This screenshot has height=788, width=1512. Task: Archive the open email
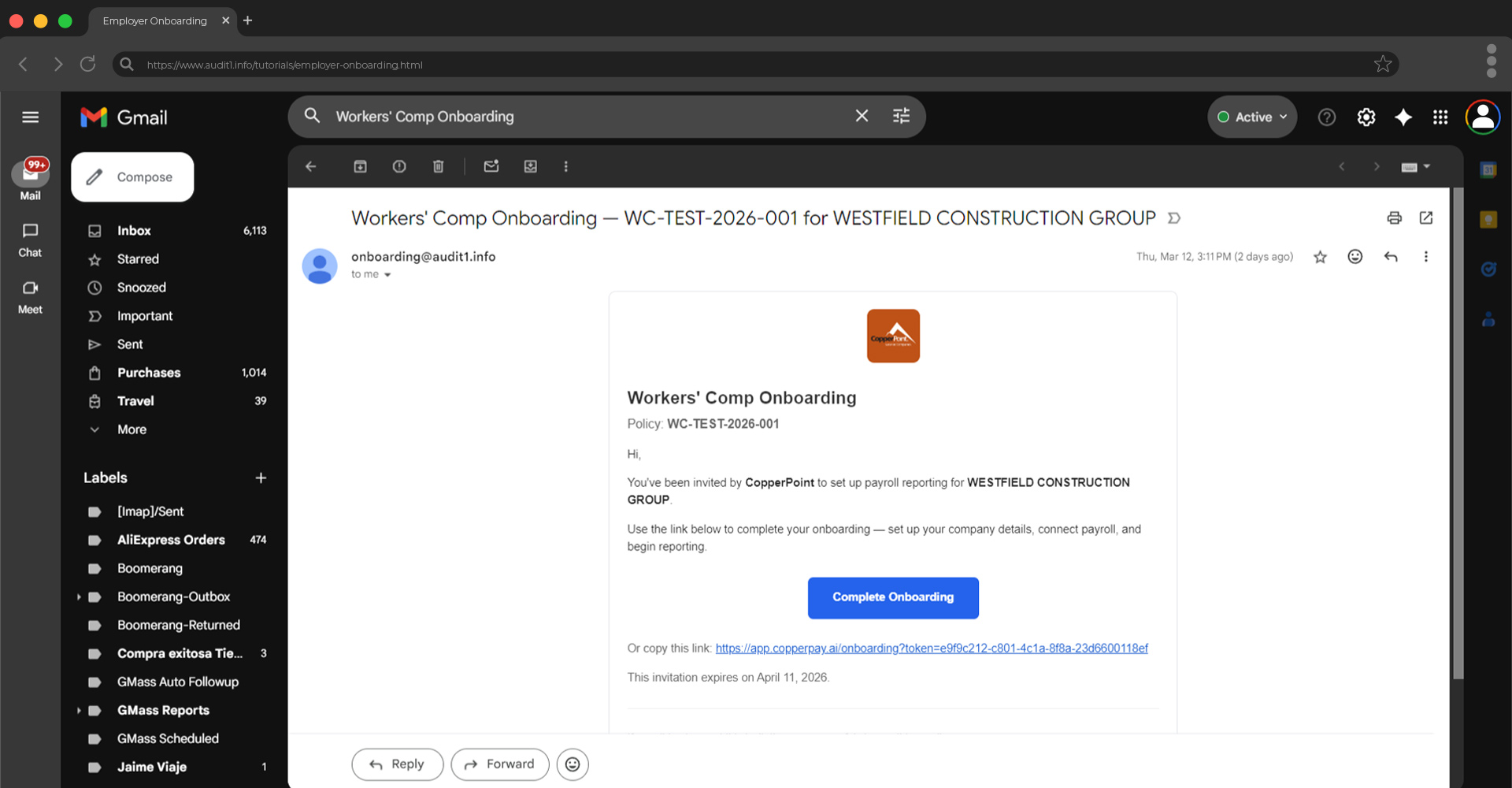[x=360, y=166]
